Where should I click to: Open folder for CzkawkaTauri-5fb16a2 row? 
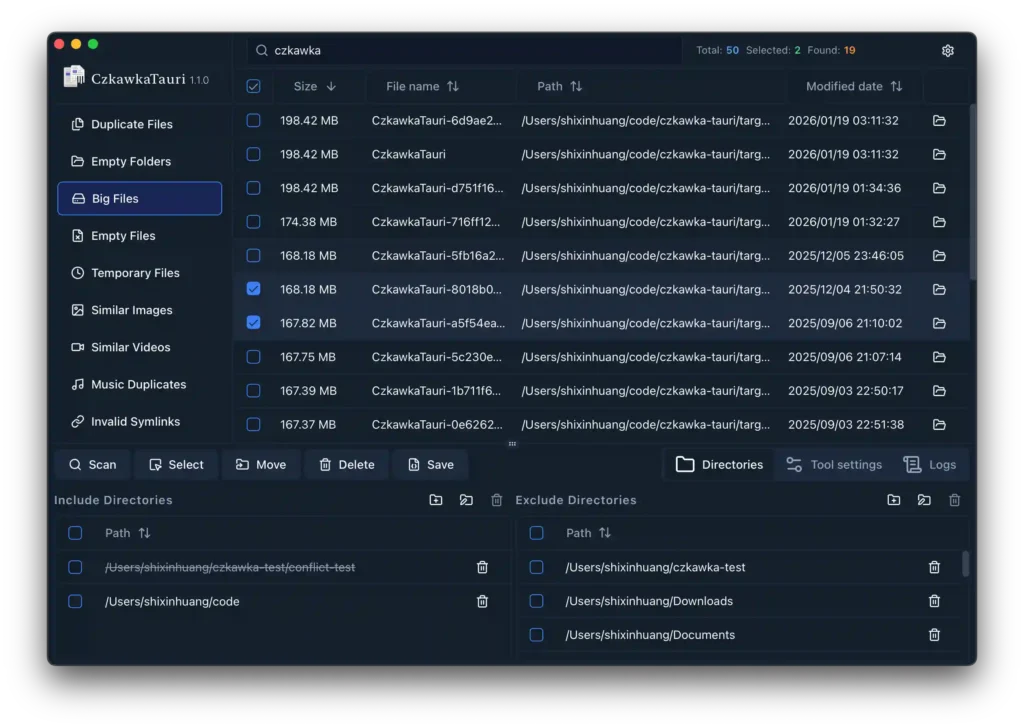[939, 255]
